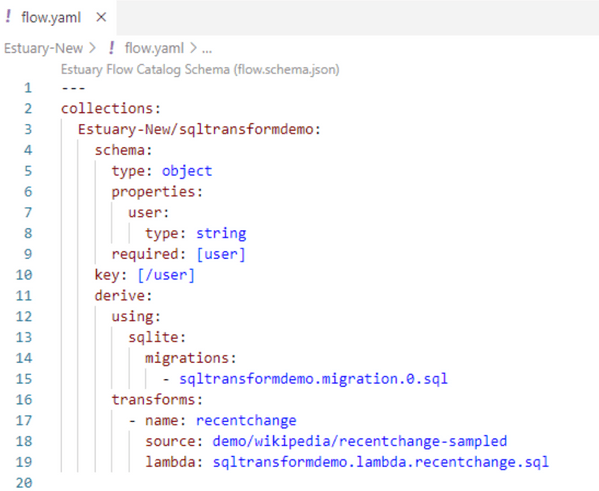Open Estuary-New breadcrumb folder
Image resolution: width=599 pixels, height=491 pixels.
(x=44, y=49)
